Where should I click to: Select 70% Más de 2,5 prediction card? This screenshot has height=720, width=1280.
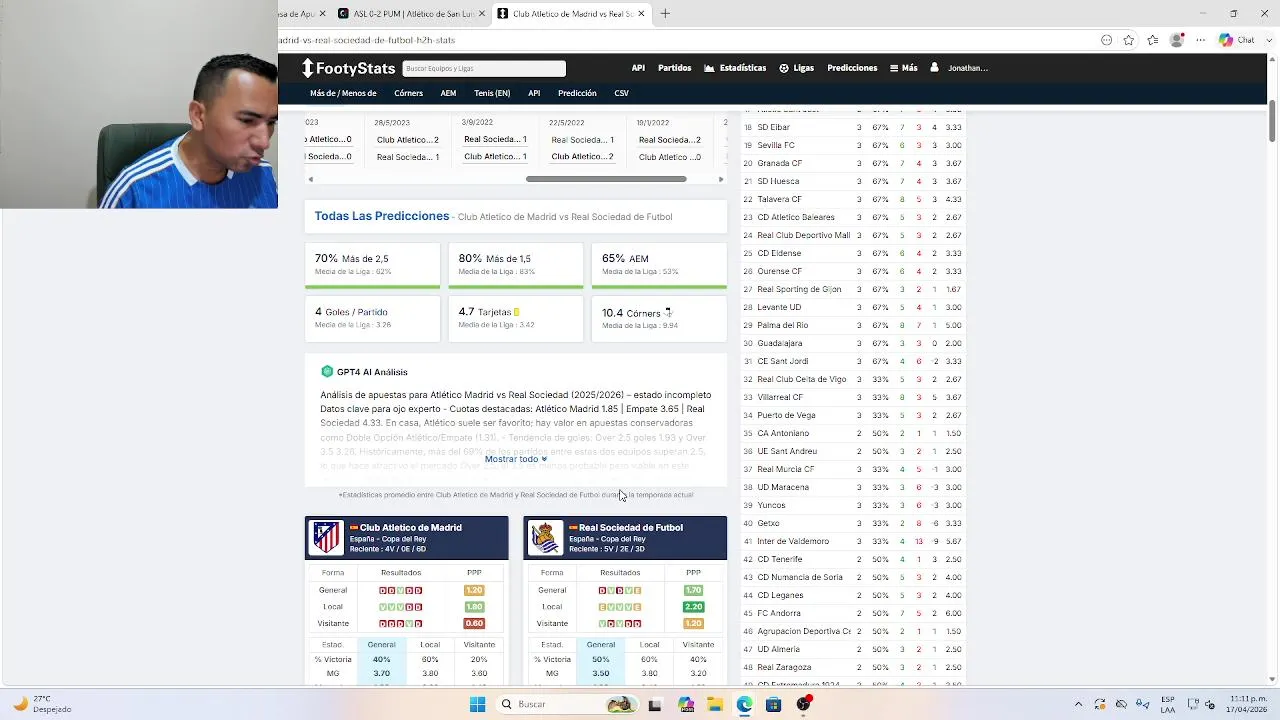coord(372,265)
